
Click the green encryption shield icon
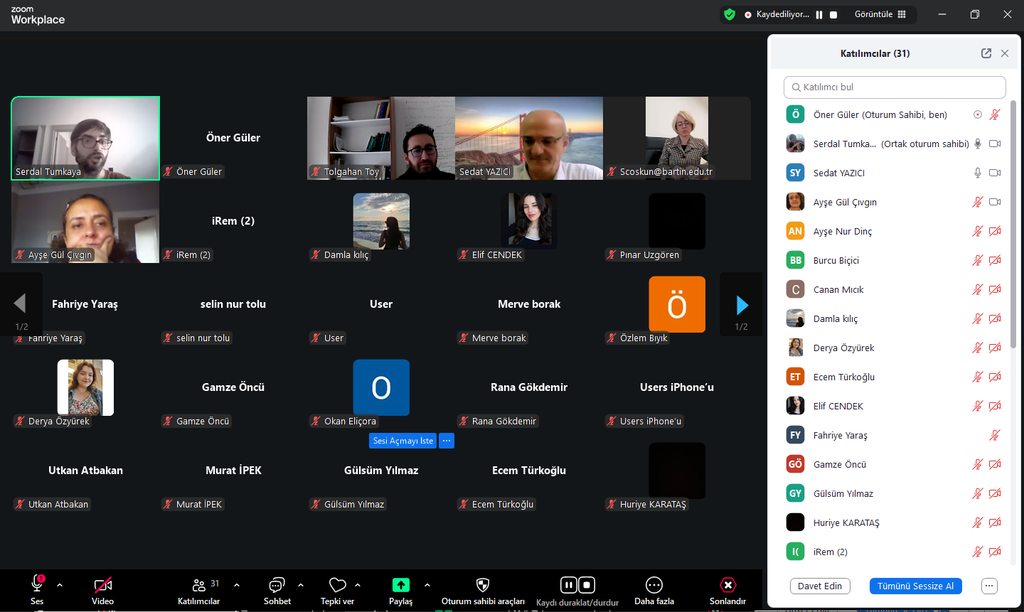(730, 14)
